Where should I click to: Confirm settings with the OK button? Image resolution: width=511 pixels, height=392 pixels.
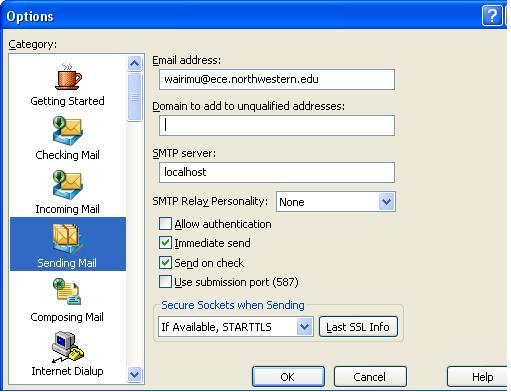288,377
